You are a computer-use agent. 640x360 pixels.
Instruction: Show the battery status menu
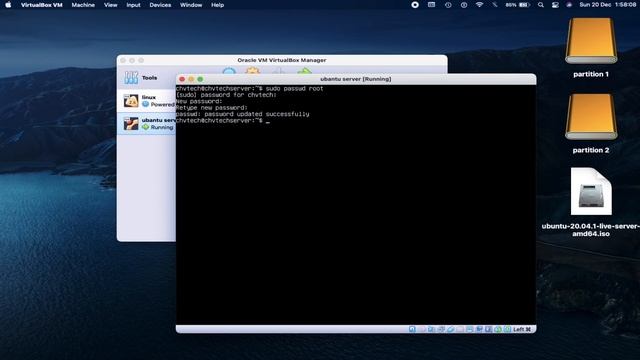tap(518, 5)
